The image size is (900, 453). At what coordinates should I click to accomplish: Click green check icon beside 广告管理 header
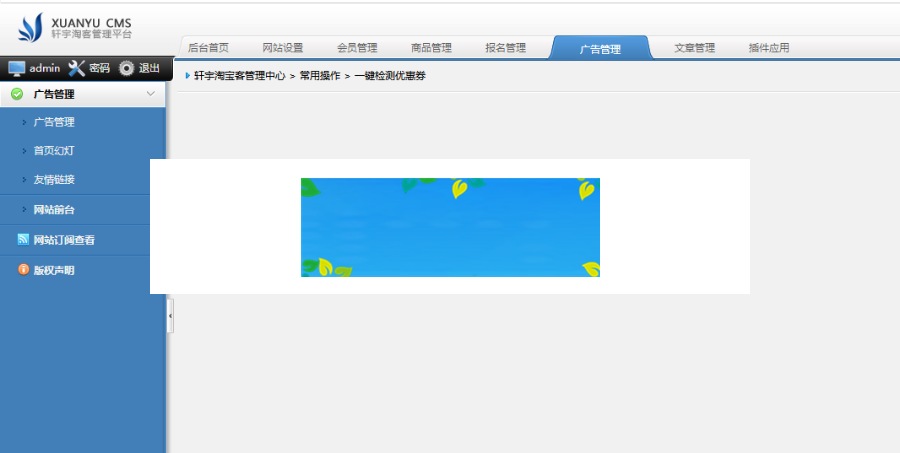click(x=17, y=94)
